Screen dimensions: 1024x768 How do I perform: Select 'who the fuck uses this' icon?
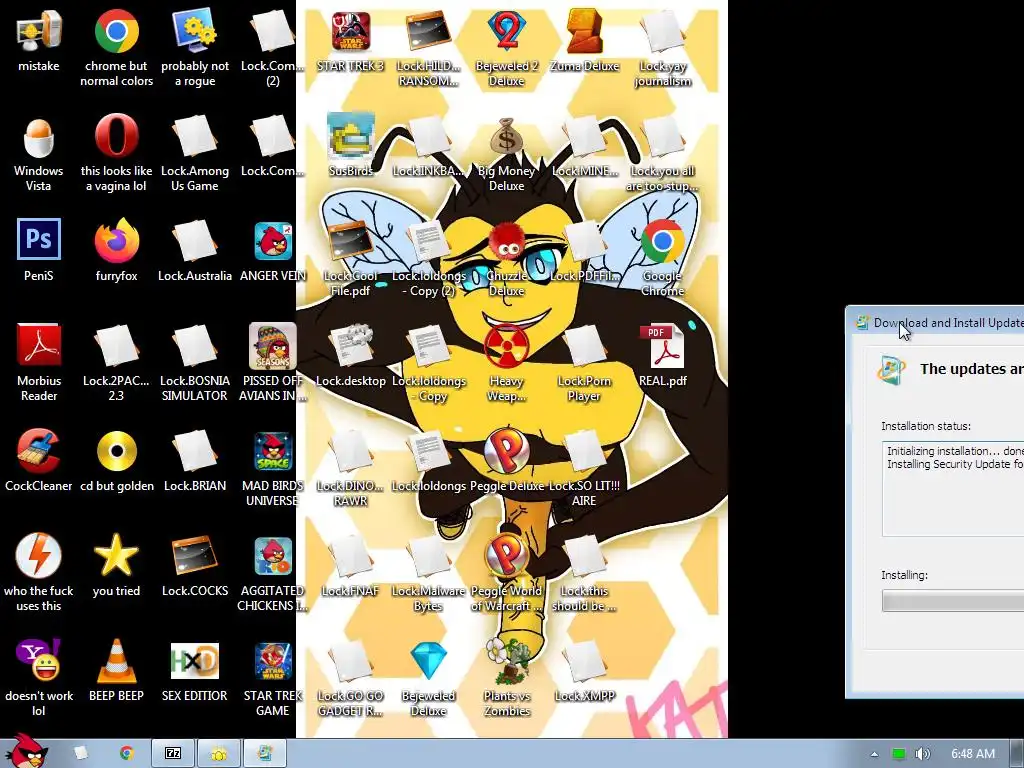click(x=39, y=556)
